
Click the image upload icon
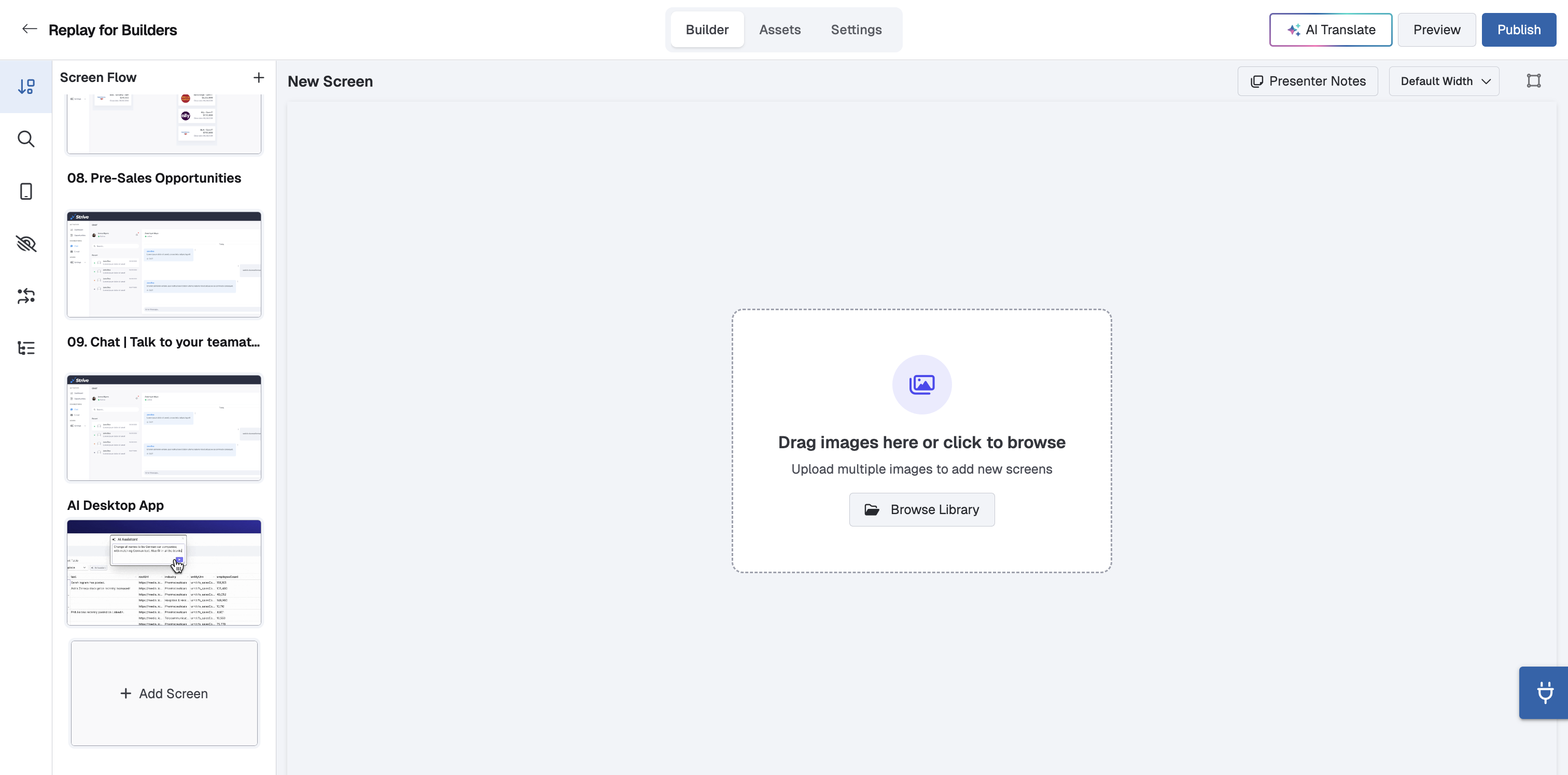921,384
